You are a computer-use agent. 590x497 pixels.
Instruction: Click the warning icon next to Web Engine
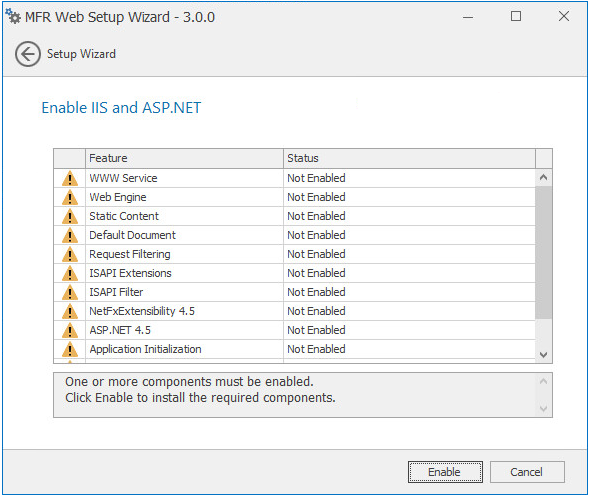point(70,198)
